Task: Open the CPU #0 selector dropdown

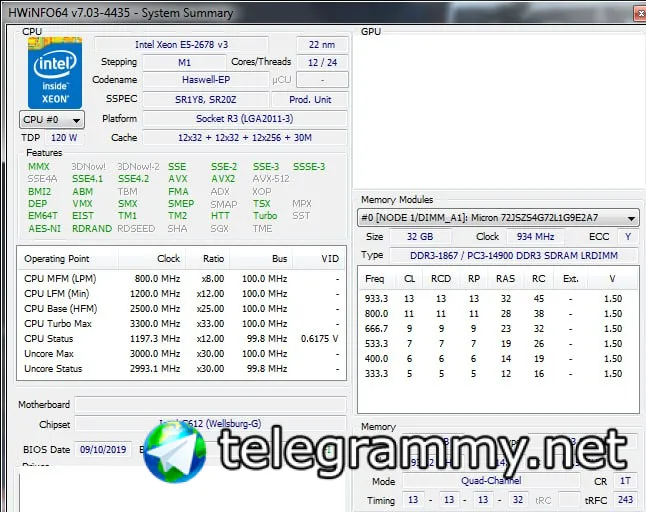Action: pos(52,119)
